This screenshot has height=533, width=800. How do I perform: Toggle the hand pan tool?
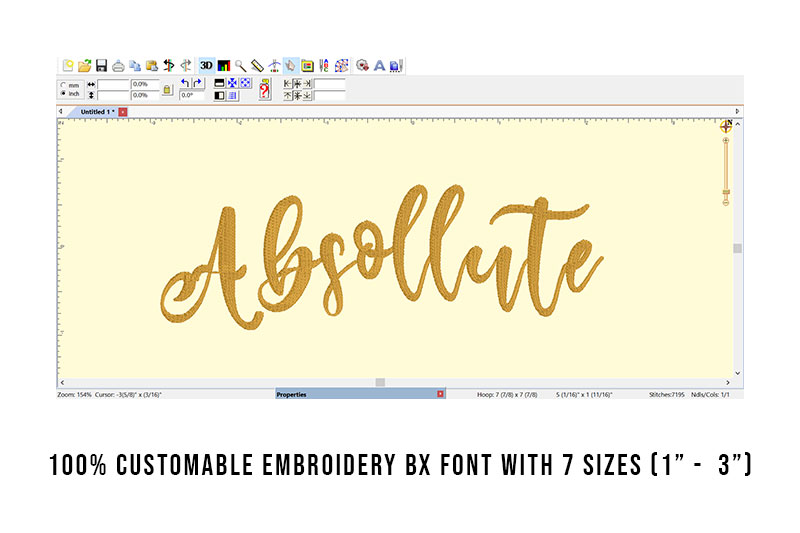click(x=290, y=65)
